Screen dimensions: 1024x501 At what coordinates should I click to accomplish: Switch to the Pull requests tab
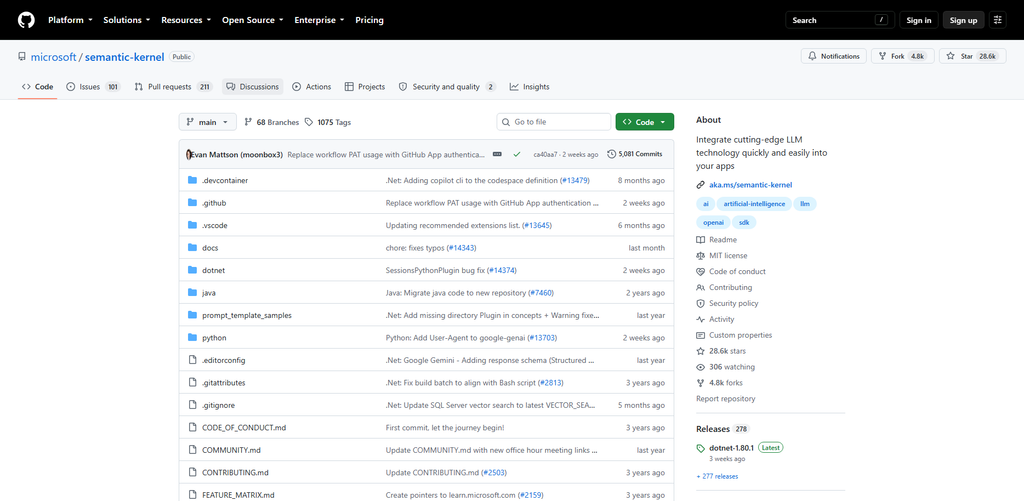173,87
